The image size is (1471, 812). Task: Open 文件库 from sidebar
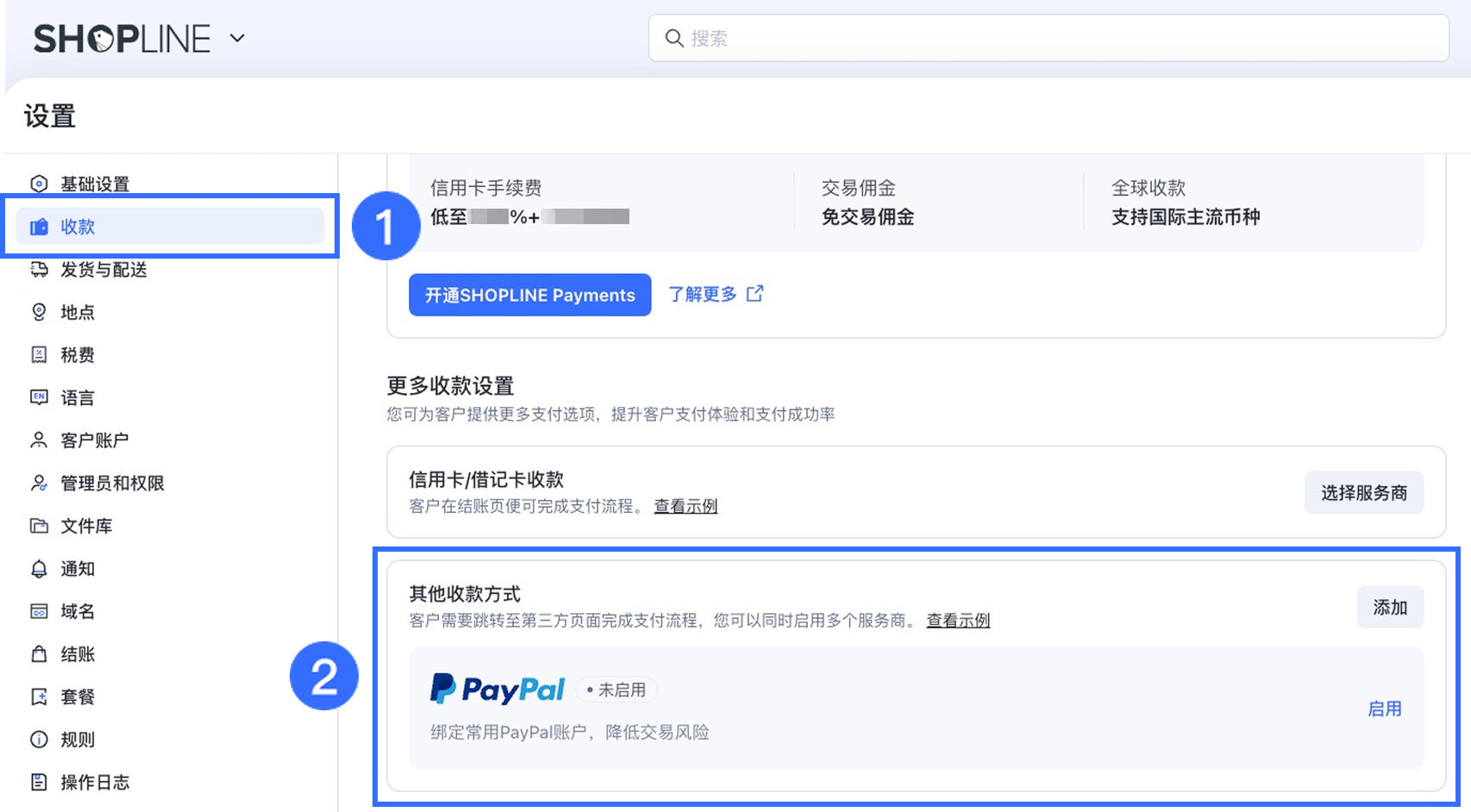tap(86, 526)
